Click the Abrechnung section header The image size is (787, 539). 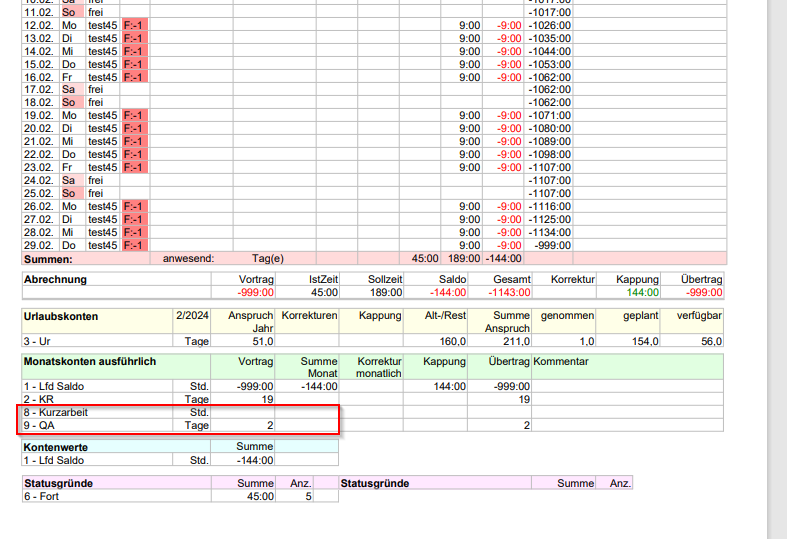tap(56, 280)
